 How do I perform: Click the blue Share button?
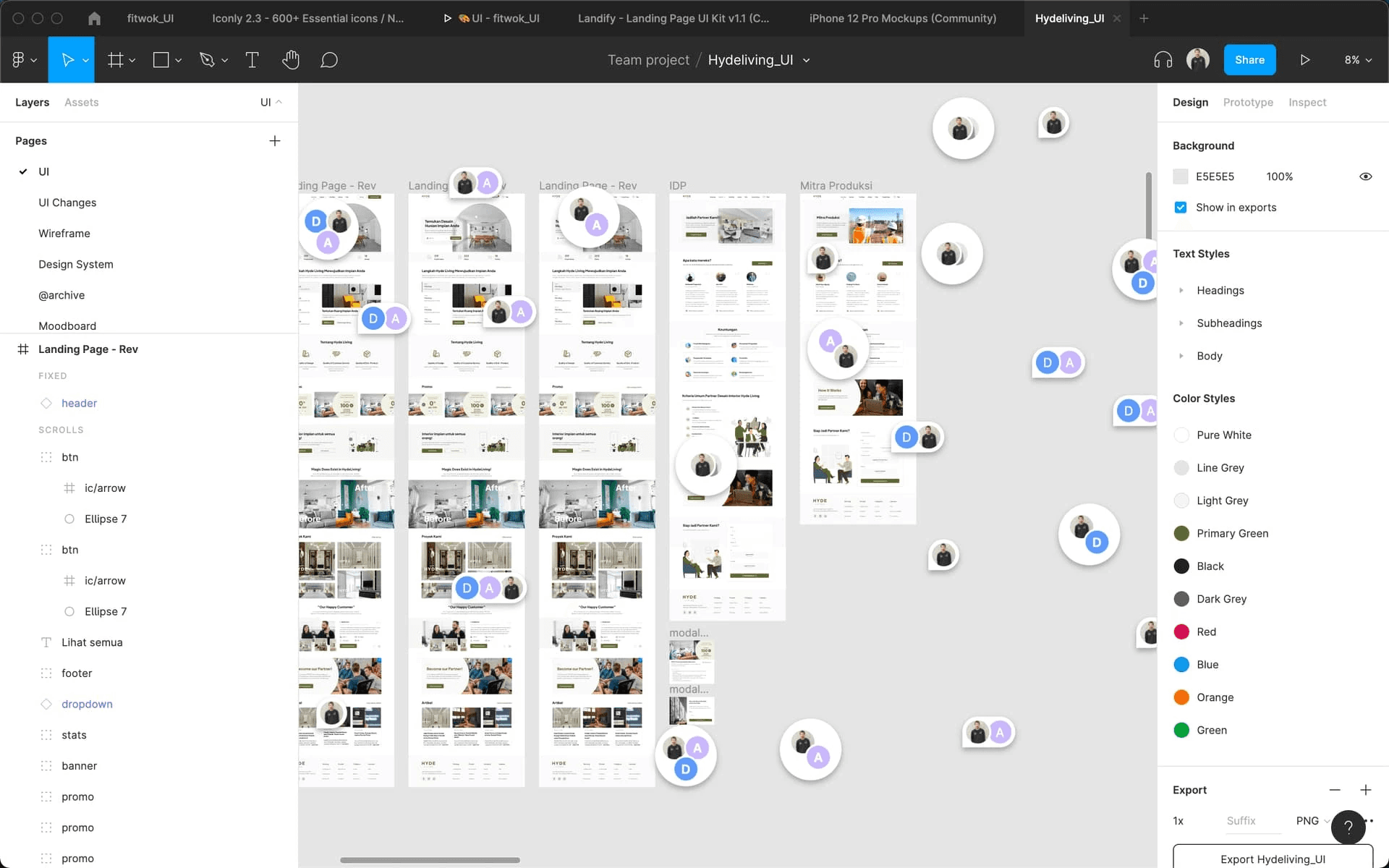pyautogui.click(x=1249, y=60)
